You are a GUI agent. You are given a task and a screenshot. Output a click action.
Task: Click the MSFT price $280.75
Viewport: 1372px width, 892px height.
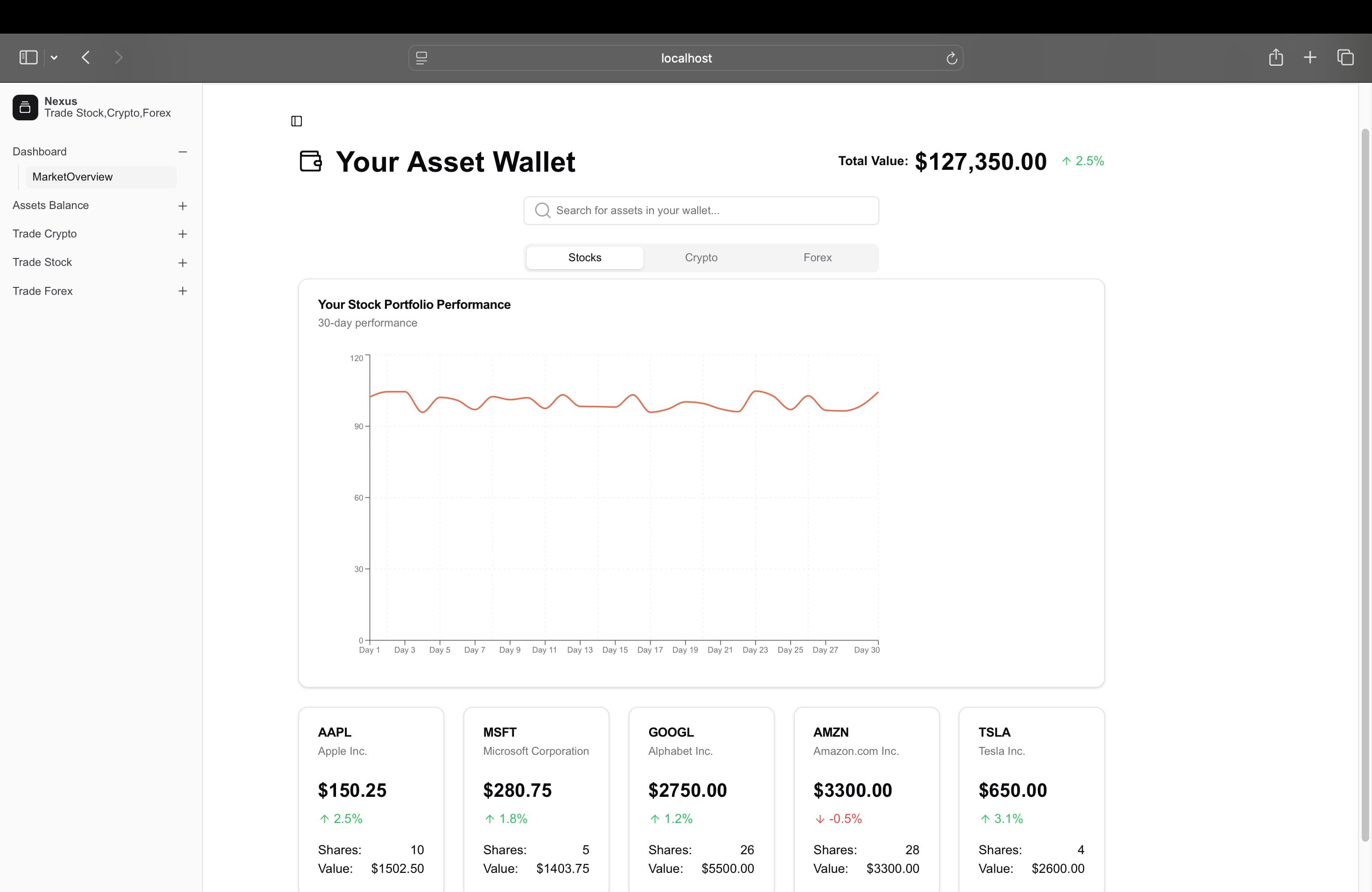click(517, 790)
